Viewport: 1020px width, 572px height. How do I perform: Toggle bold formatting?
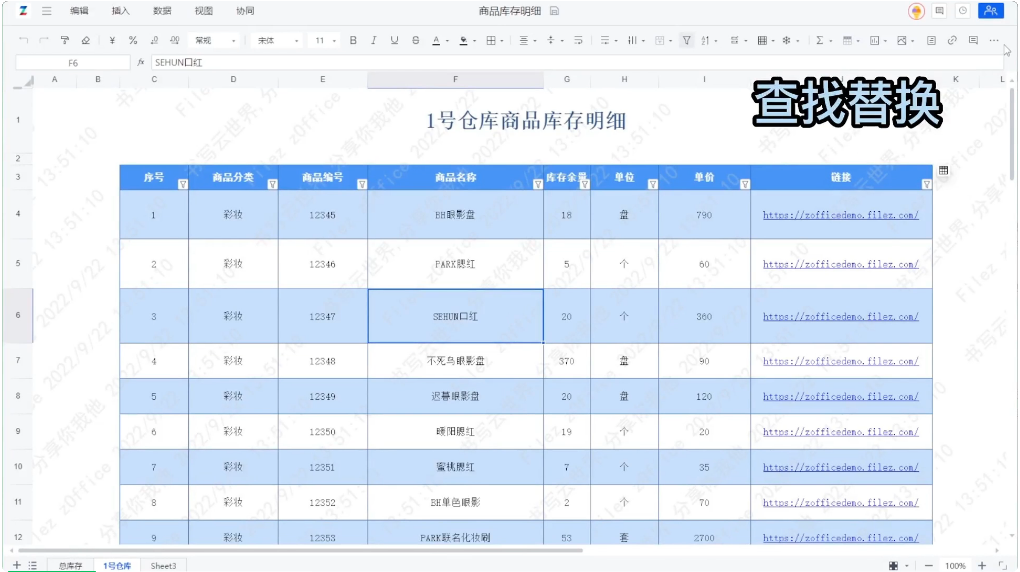353,40
